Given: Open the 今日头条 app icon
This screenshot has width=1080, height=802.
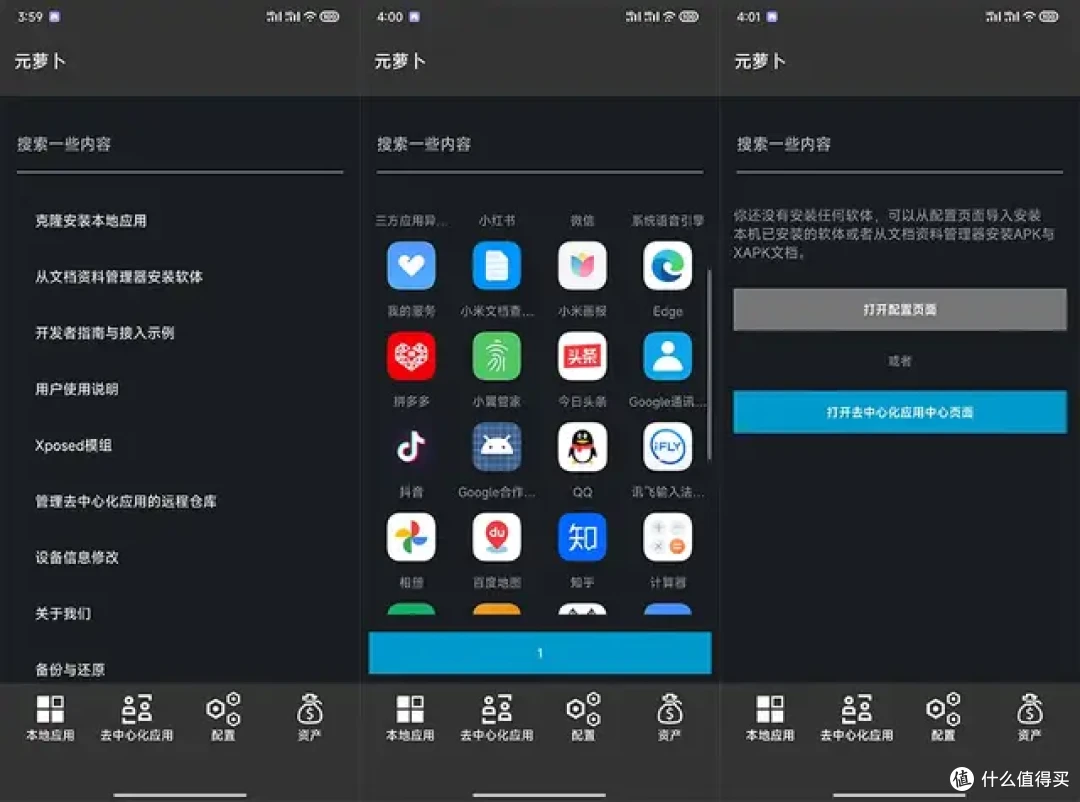Looking at the screenshot, I should (x=582, y=356).
